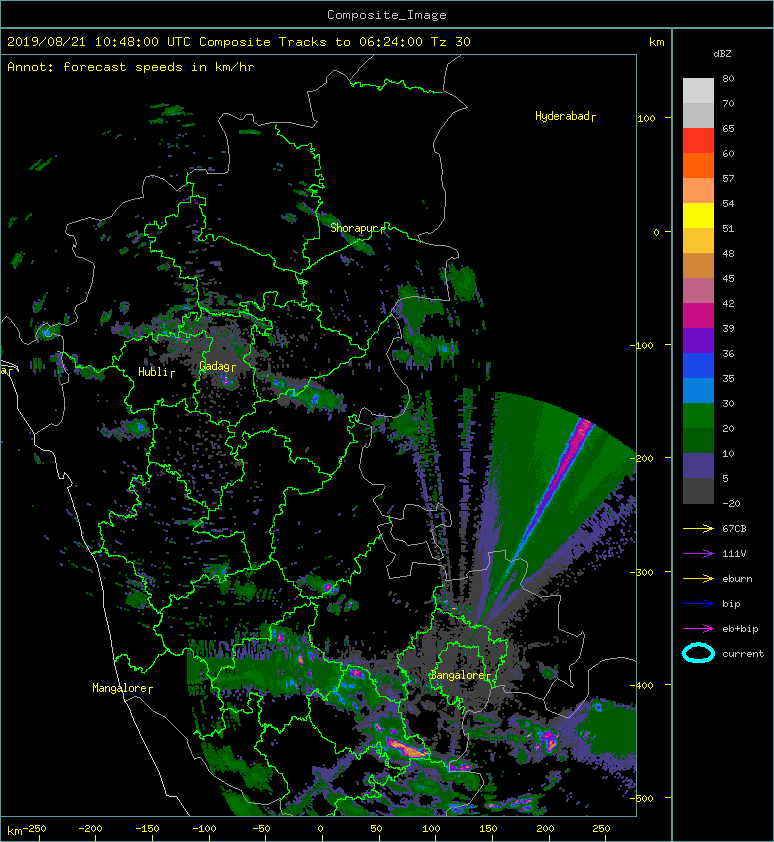This screenshot has width=774, height=842.
Task: Click the purple 111V arrow legend icon
Action: pyautogui.click(x=698, y=554)
